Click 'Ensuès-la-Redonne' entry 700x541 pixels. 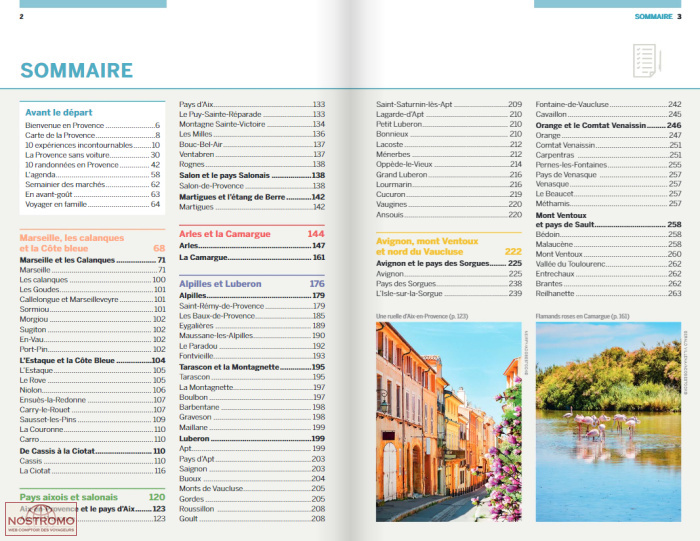pos(92,400)
